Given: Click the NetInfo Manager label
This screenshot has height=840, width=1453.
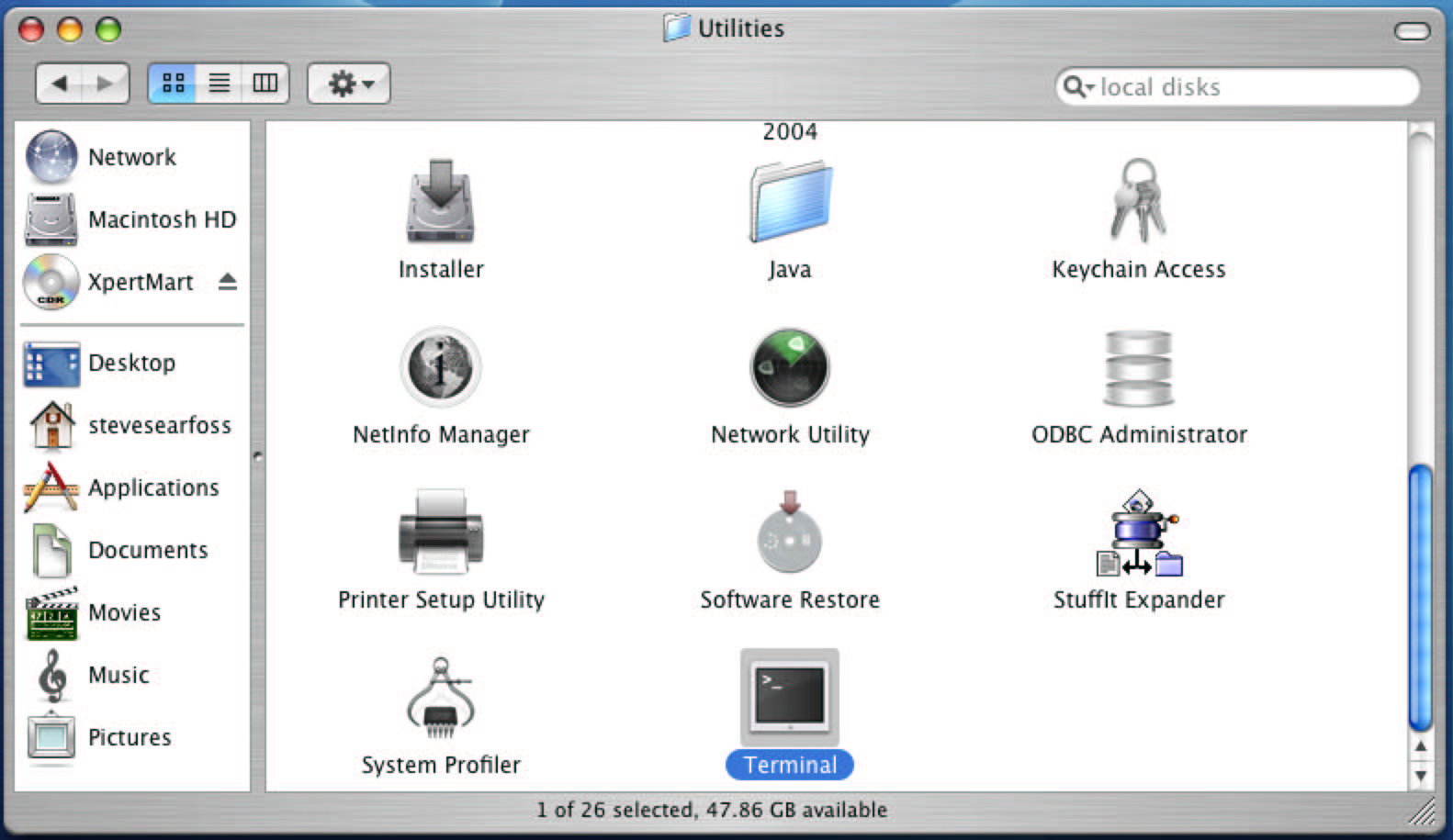Looking at the screenshot, I should [x=441, y=434].
